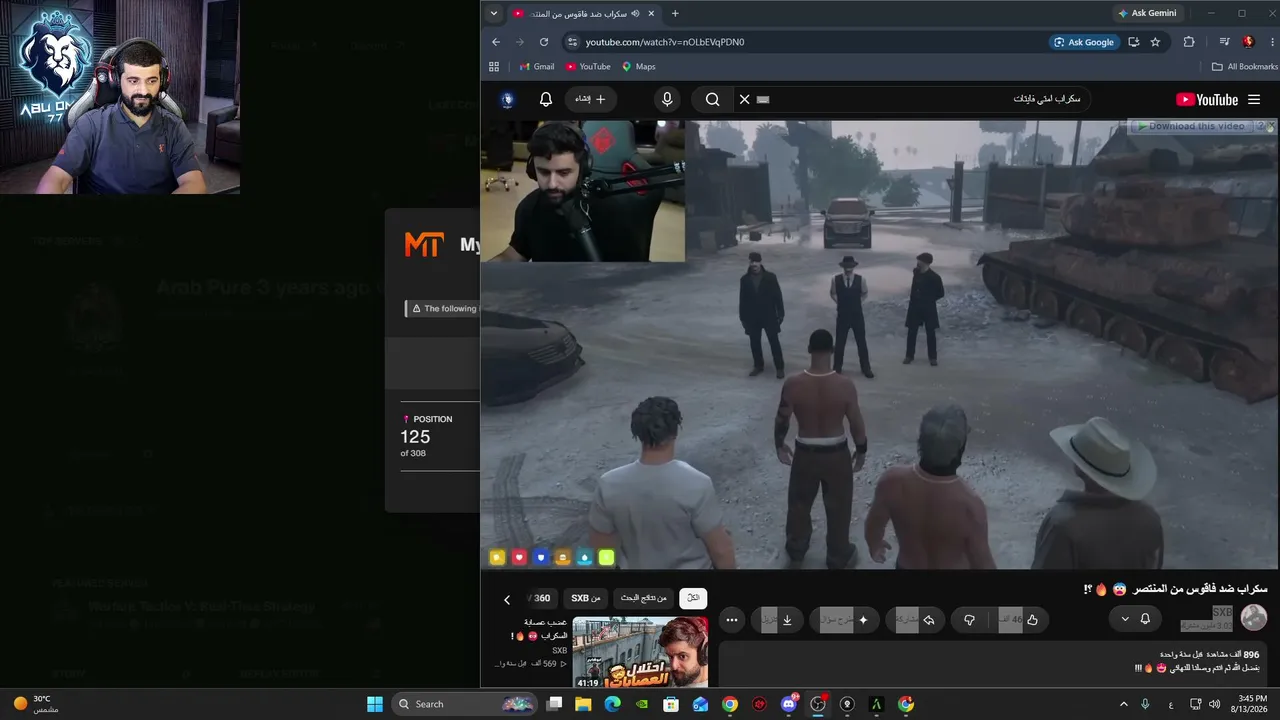This screenshot has height=720, width=1280.
Task: Go to the YouTube home logo
Action: click(1207, 99)
